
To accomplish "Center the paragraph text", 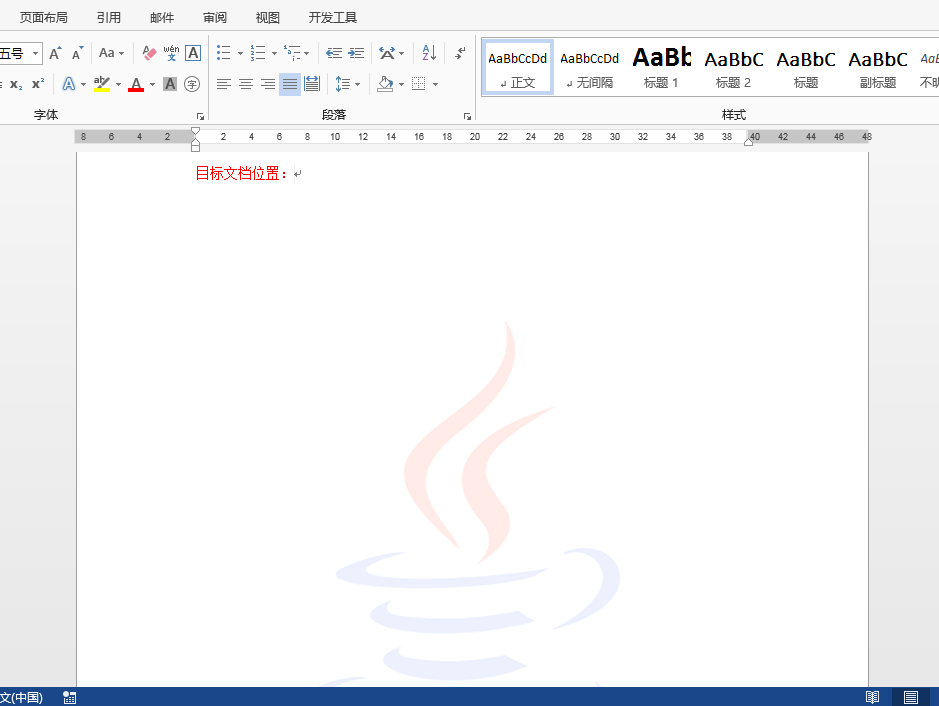I will coord(246,84).
